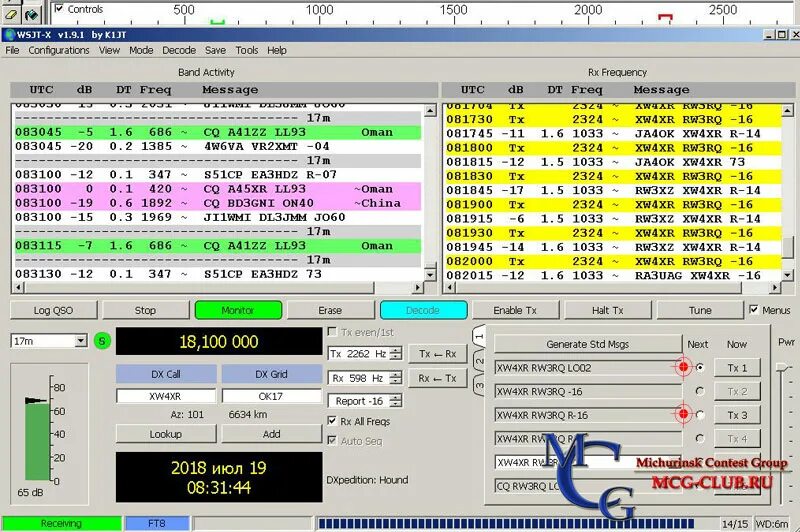Click Rx Frequency vertical scrollbar up arrow
Viewport: 800px width, 532px height.
pos(787,110)
